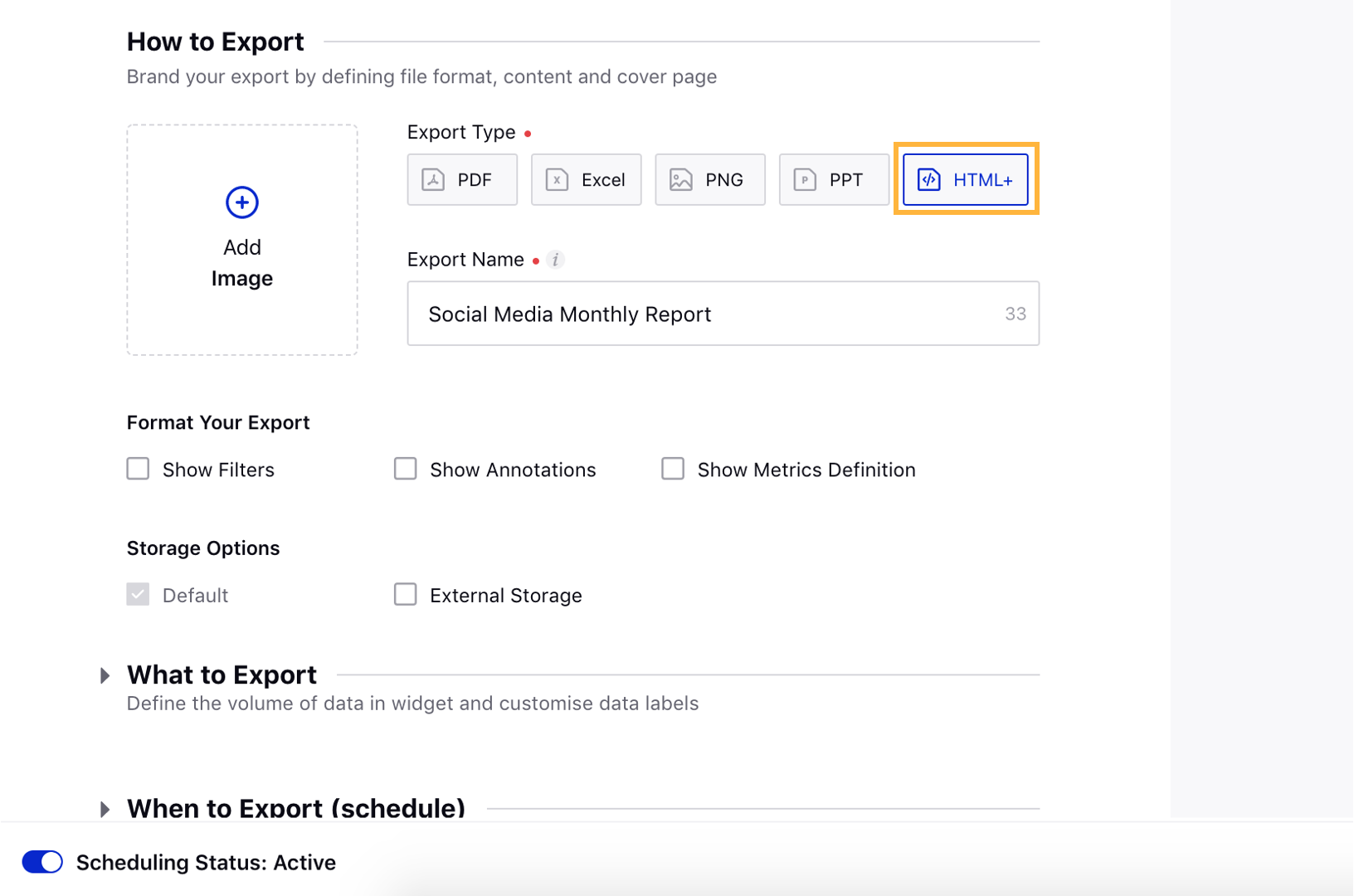Tick the Show Metrics Definition checkbox
The width and height of the screenshot is (1354, 896).
pyautogui.click(x=672, y=470)
